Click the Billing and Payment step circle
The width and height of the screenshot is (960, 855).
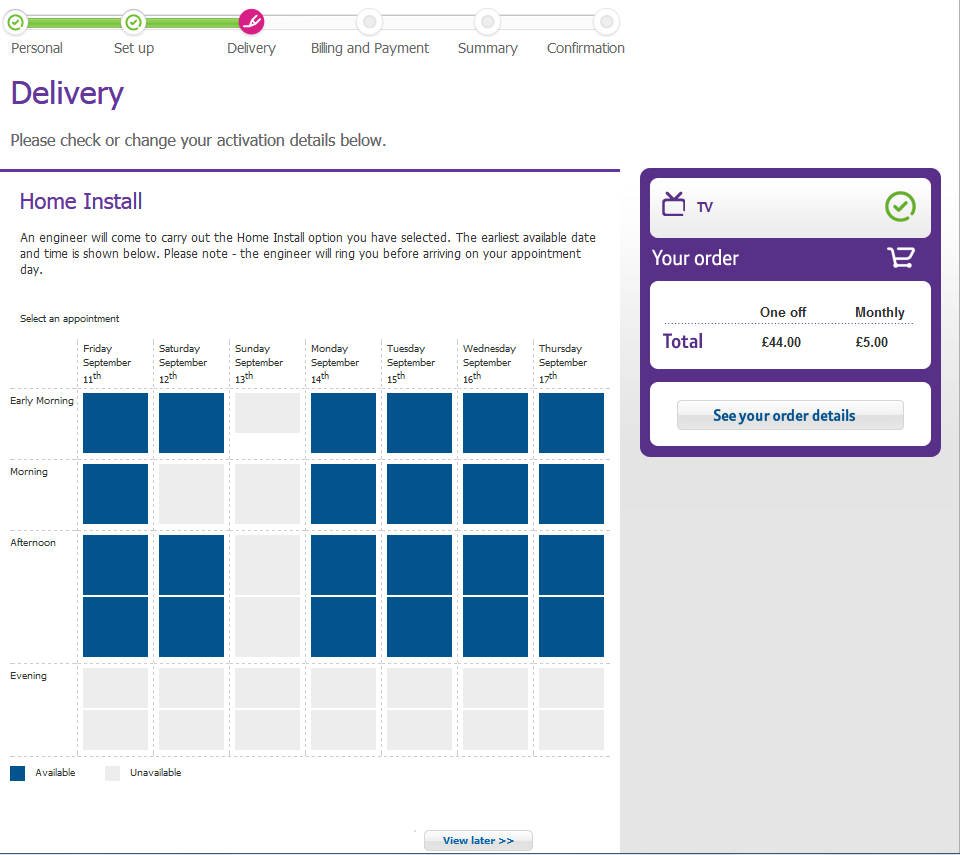pos(370,21)
